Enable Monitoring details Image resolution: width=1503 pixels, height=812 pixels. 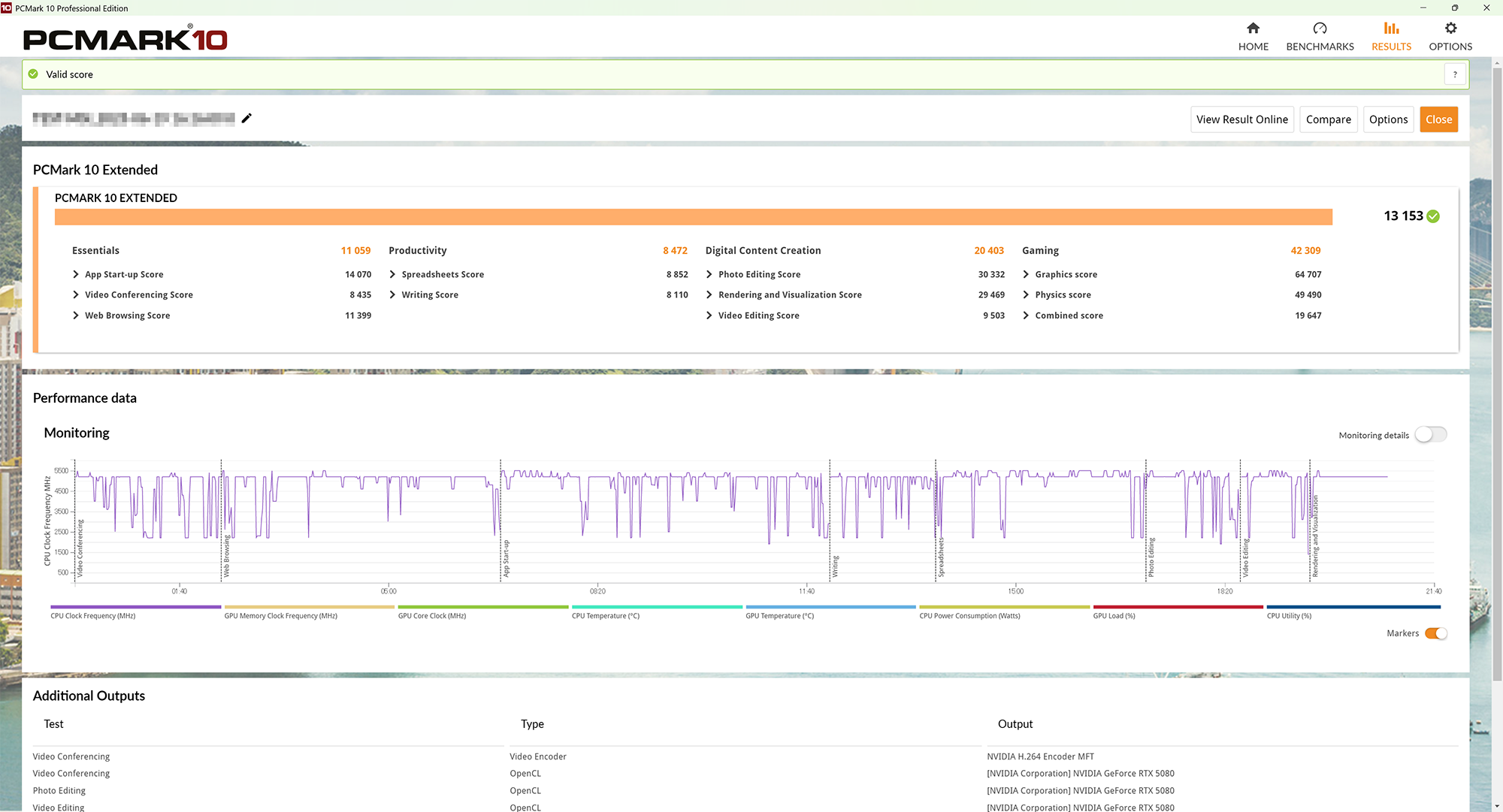[x=1429, y=434]
